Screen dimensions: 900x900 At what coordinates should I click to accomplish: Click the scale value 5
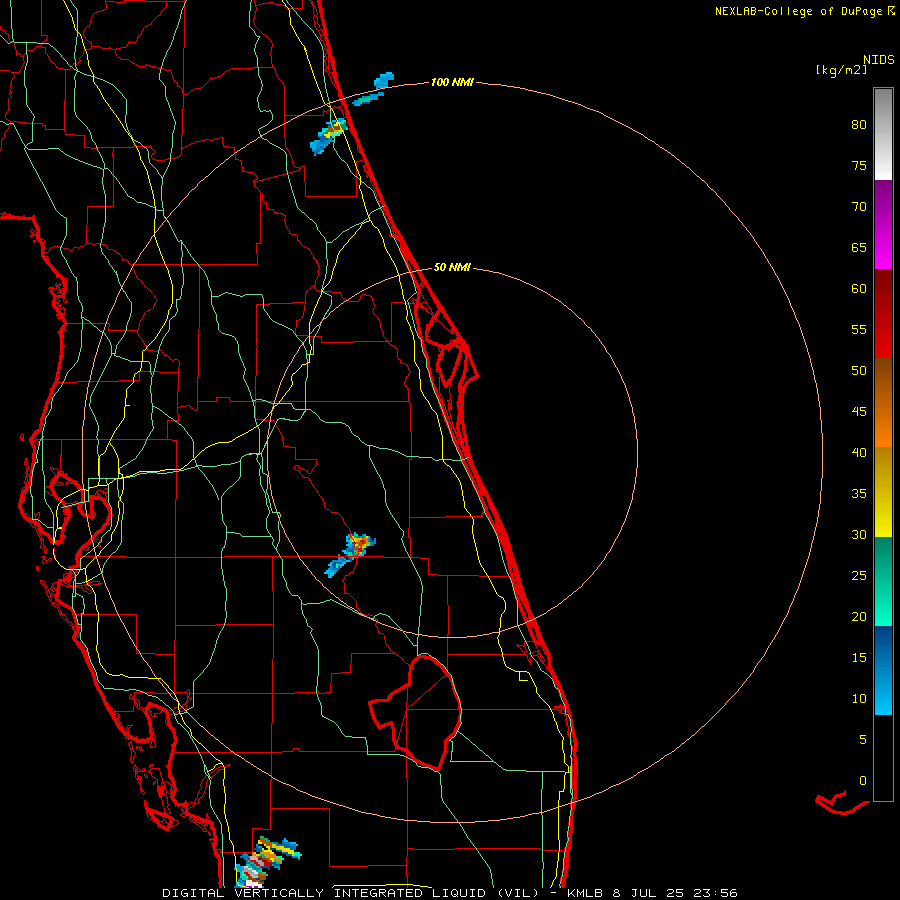(x=863, y=739)
